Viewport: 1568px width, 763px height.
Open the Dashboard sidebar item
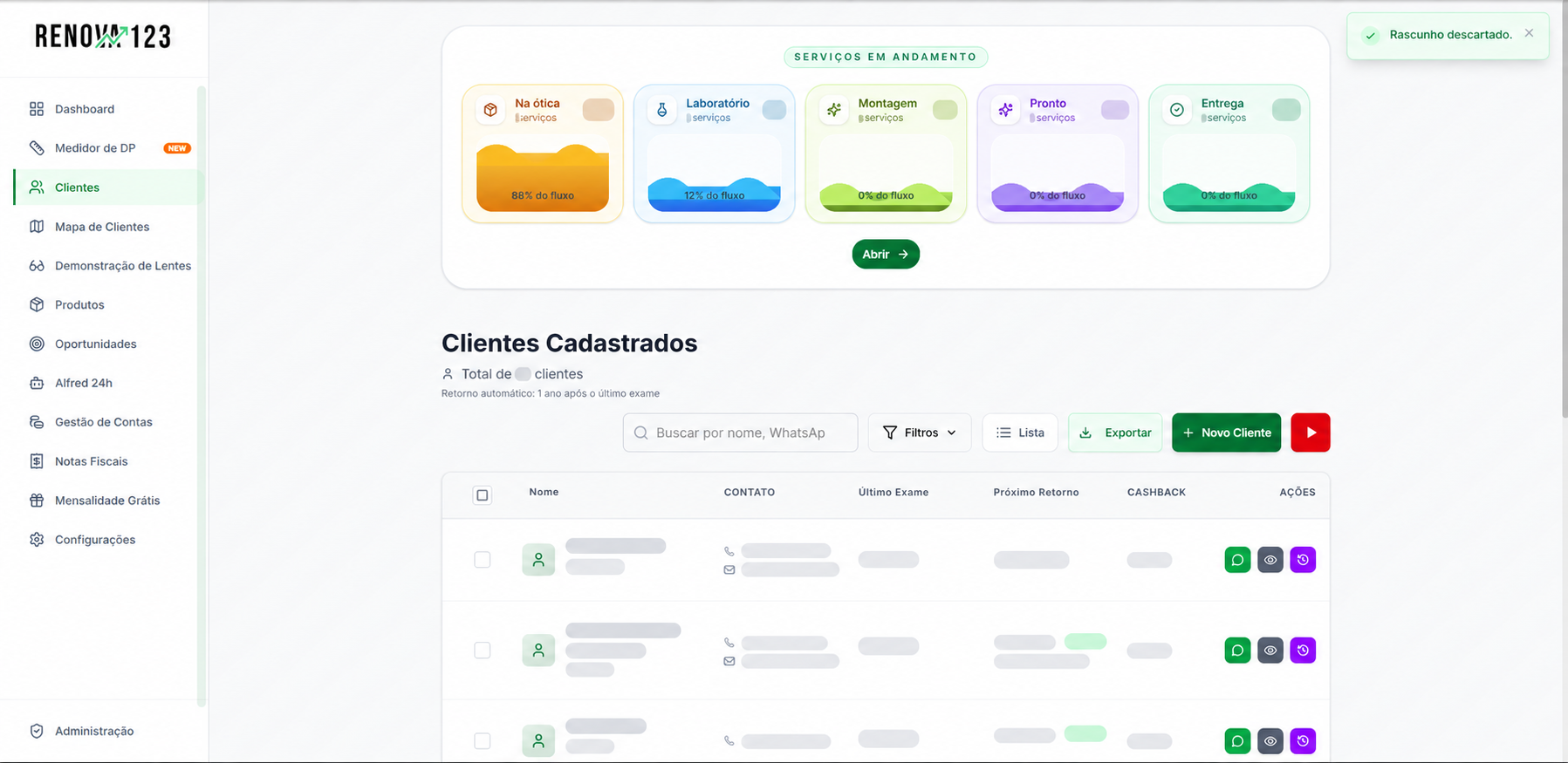coord(108,109)
